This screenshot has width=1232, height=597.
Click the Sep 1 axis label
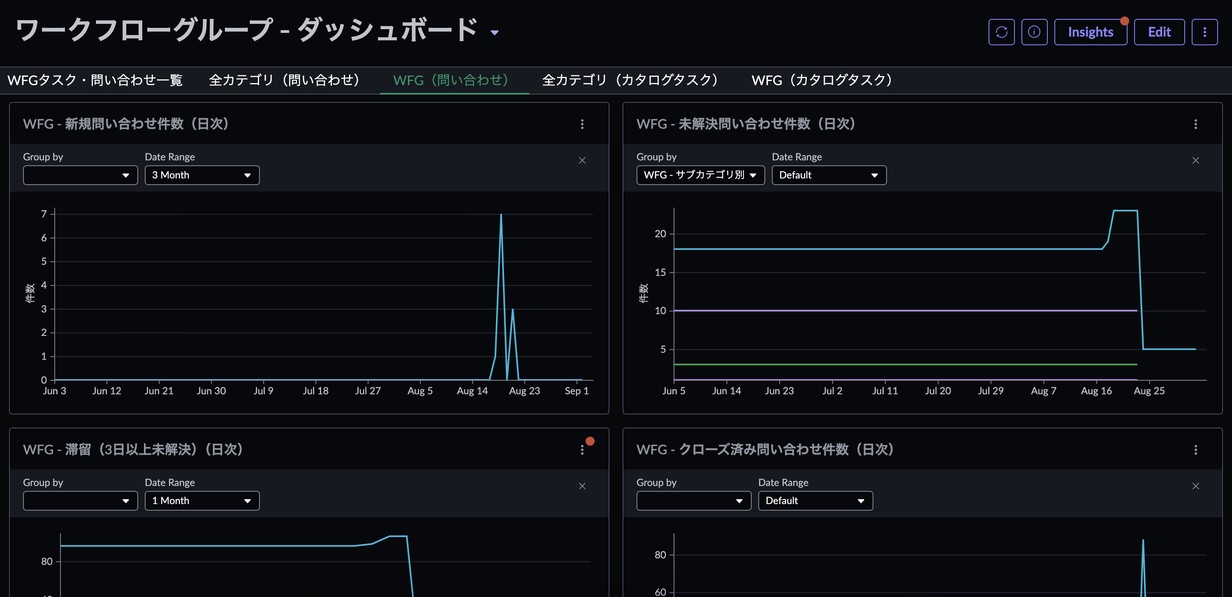pyautogui.click(x=576, y=391)
